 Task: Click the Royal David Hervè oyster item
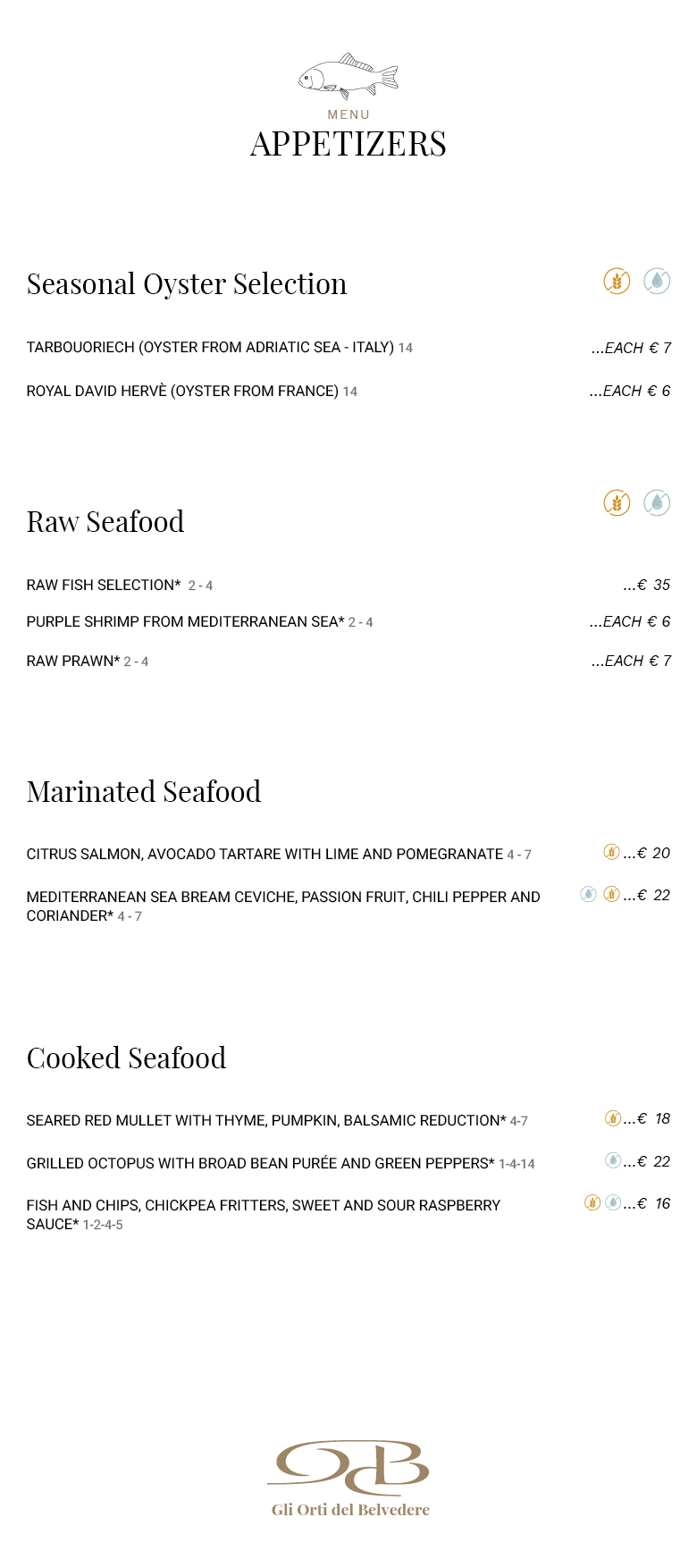[182, 392]
